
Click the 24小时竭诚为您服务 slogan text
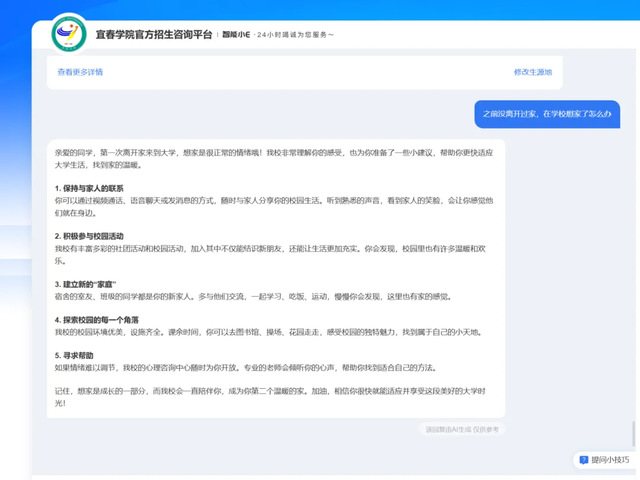click(x=295, y=35)
